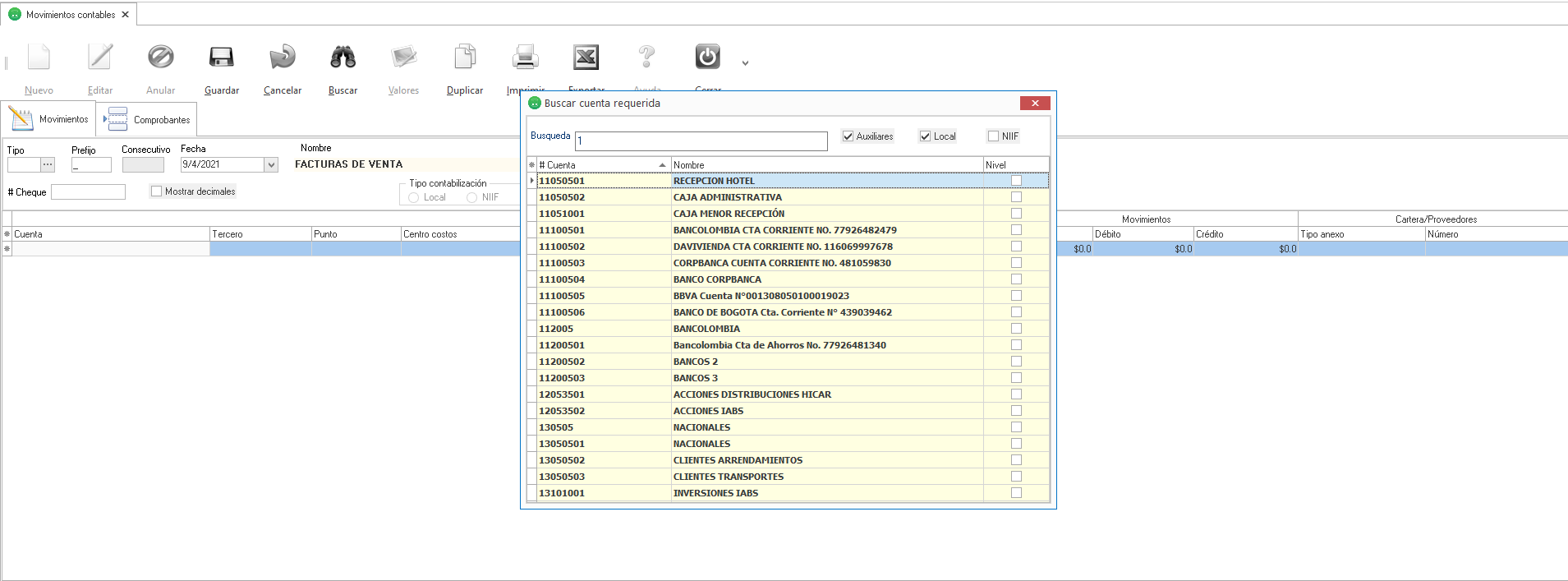
Task: Open the toolbar overflow chevron
Action: point(745,63)
